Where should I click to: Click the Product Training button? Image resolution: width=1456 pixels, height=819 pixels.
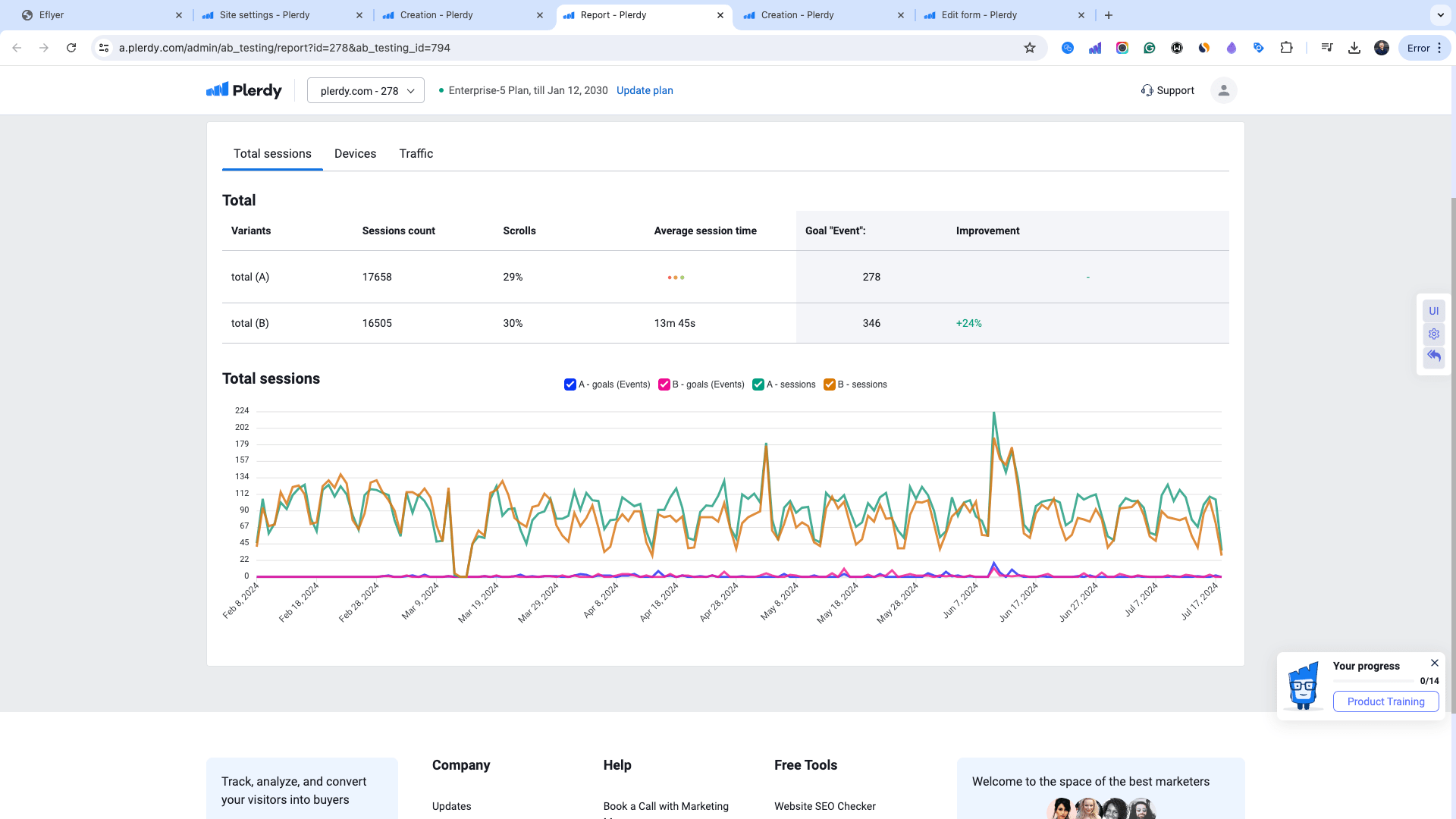click(x=1386, y=702)
